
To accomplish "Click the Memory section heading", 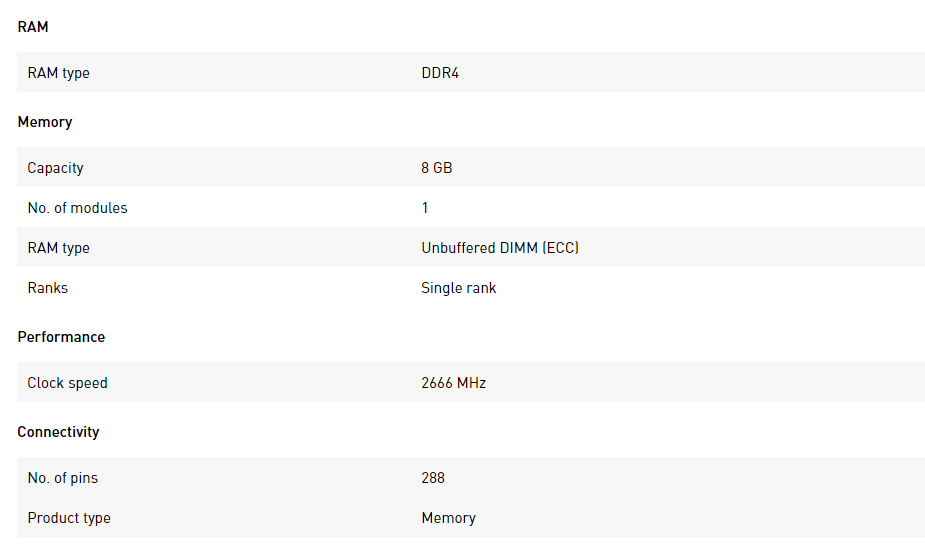I will pyautogui.click(x=45, y=122).
